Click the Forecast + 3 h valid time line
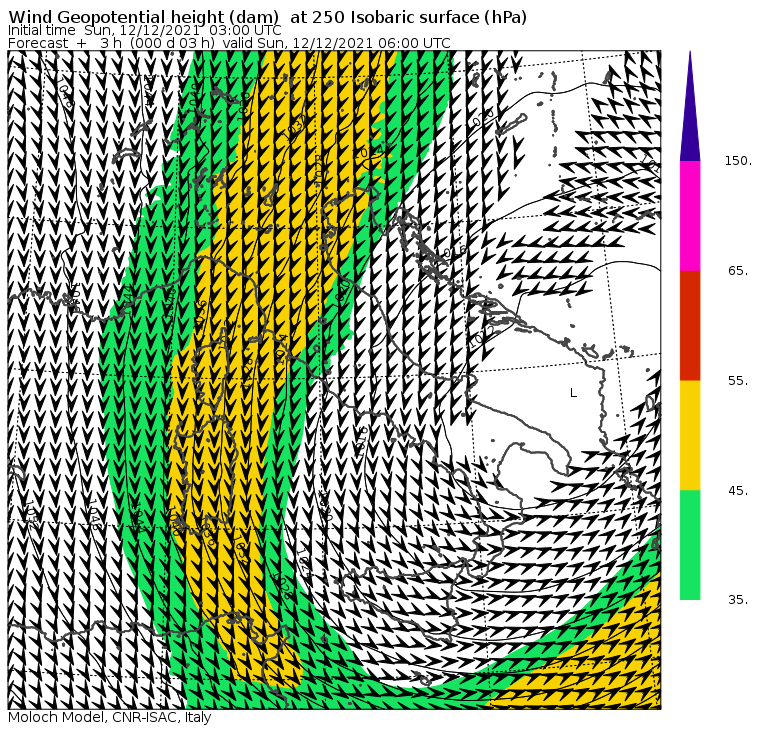 pyautogui.click(x=229, y=43)
